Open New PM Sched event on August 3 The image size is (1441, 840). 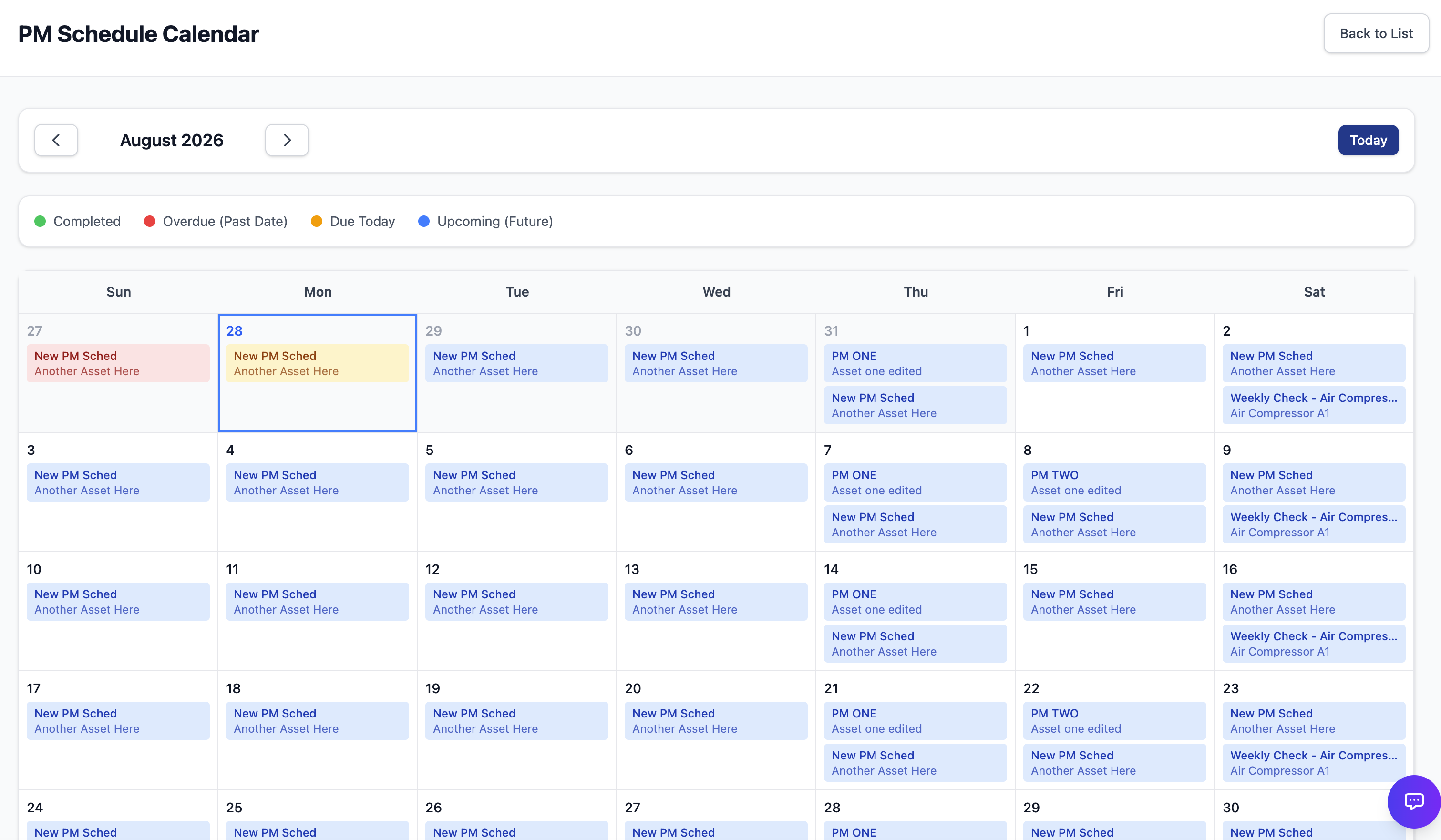pyautogui.click(x=118, y=482)
